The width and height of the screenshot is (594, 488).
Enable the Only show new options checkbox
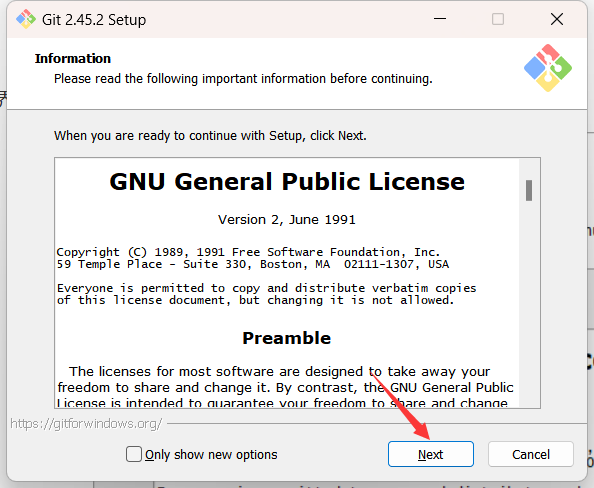pyautogui.click(x=134, y=454)
